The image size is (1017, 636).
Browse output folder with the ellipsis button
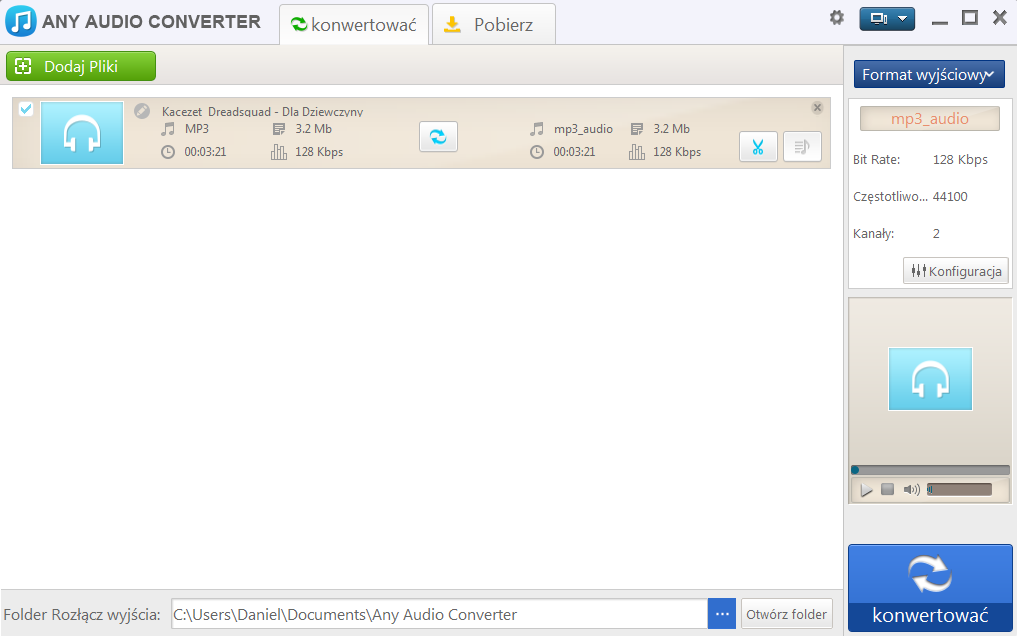click(722, 614)
